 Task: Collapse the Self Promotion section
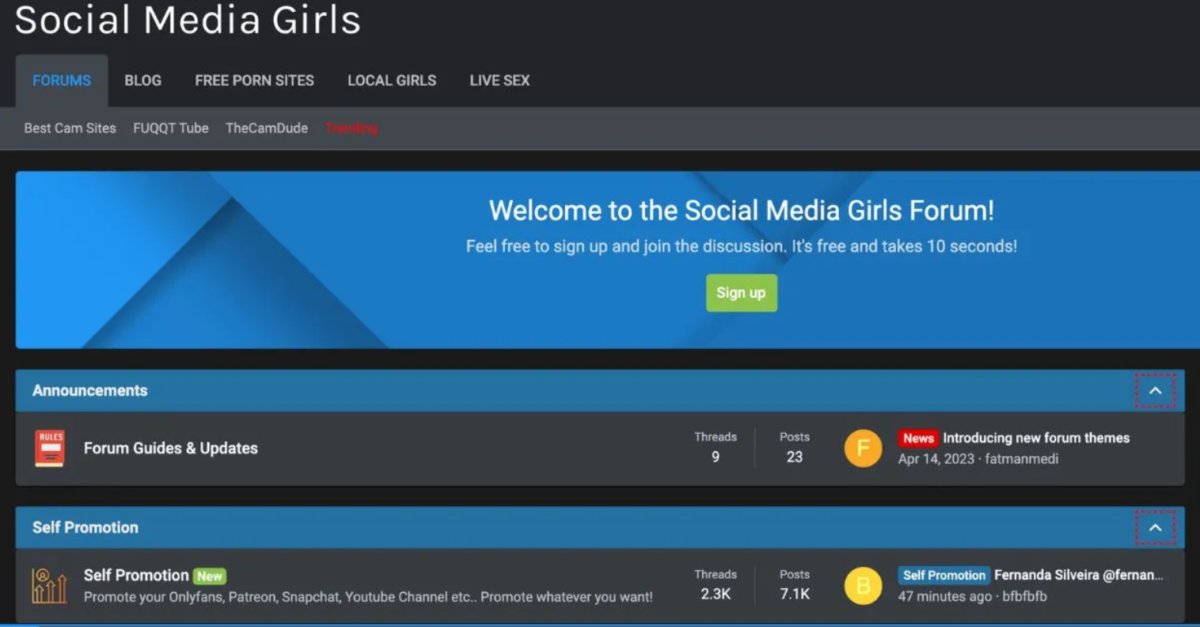(x=1155, y=527)
